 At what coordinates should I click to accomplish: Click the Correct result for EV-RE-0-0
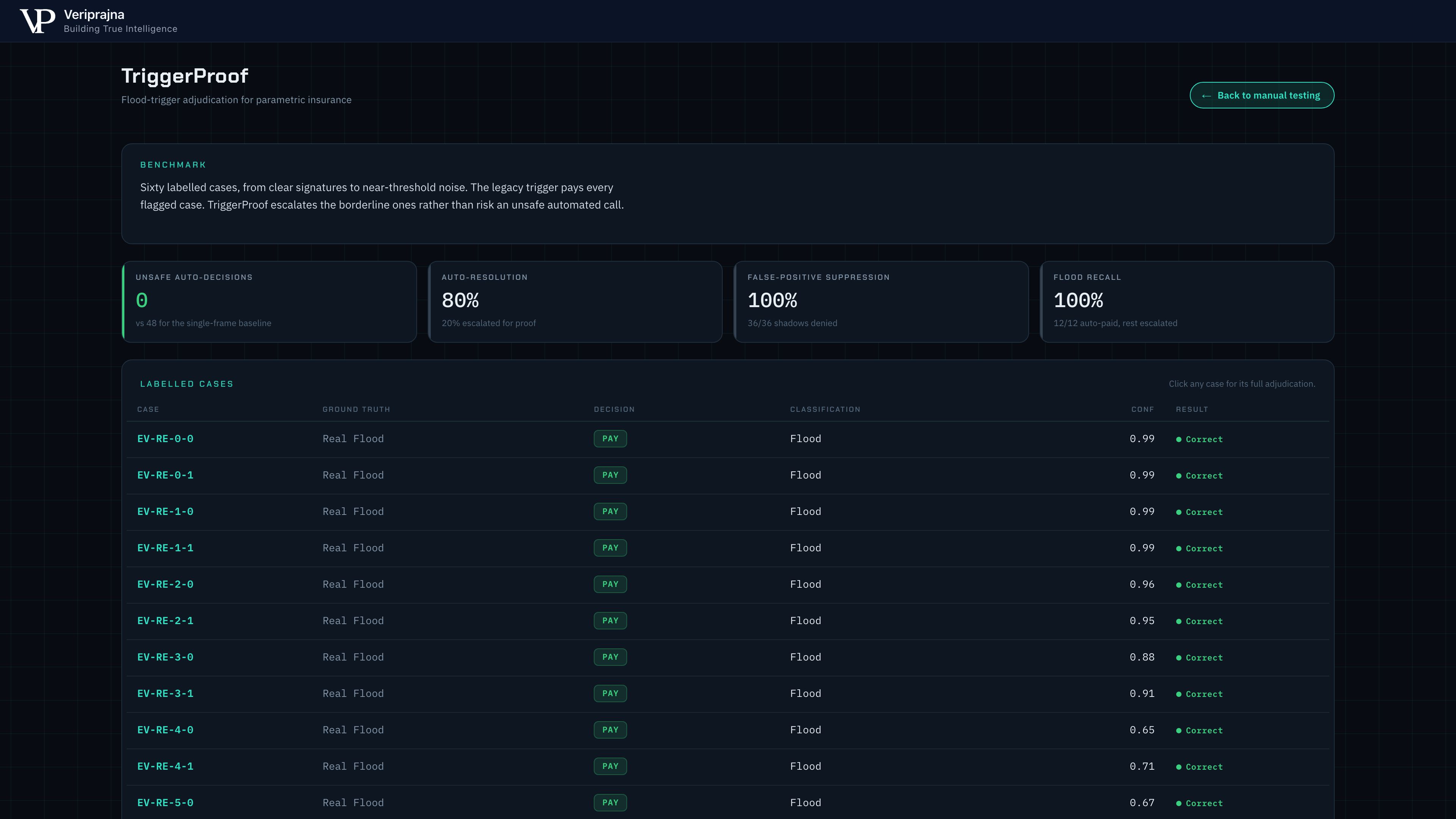1199,440
